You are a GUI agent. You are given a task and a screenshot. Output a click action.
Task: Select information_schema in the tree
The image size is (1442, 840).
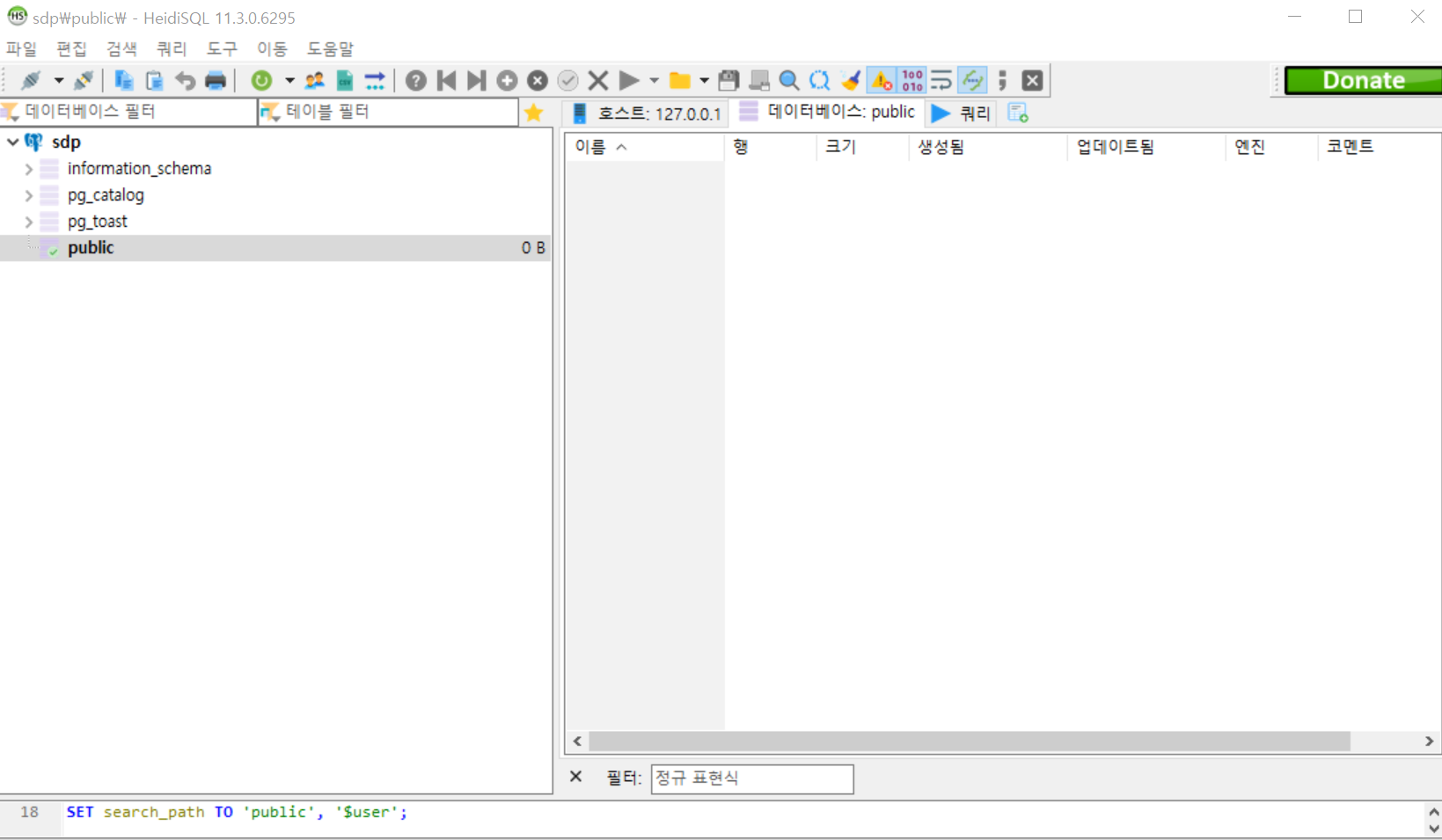click(139, 169)
